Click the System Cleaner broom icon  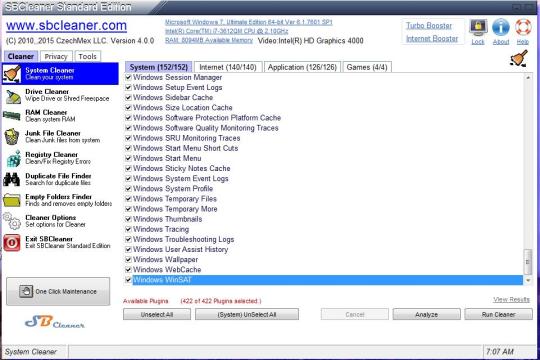tap(12, 74)
